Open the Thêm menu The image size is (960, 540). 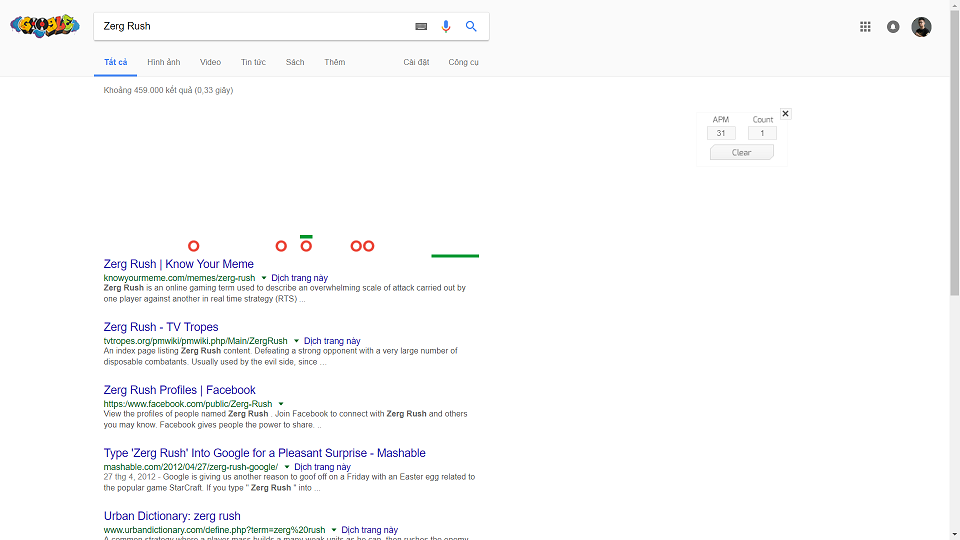coord(334,62)
